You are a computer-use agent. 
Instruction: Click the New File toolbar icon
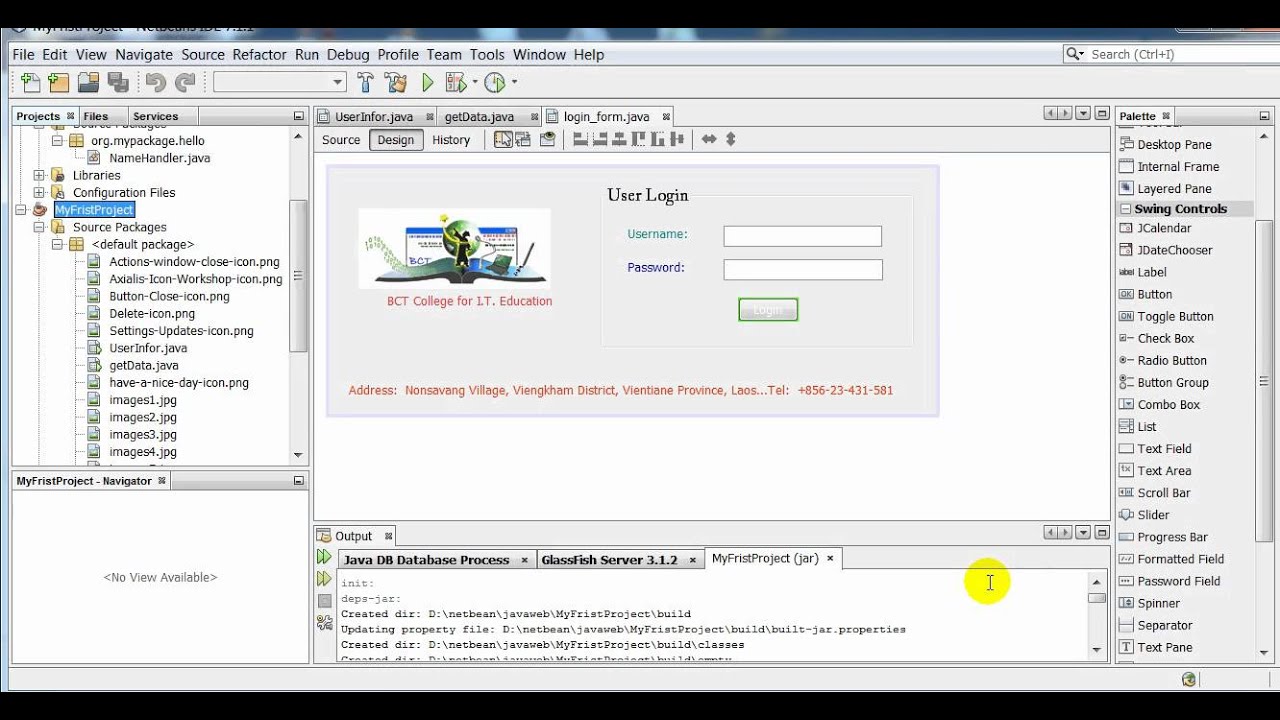(x=30, y=82)
